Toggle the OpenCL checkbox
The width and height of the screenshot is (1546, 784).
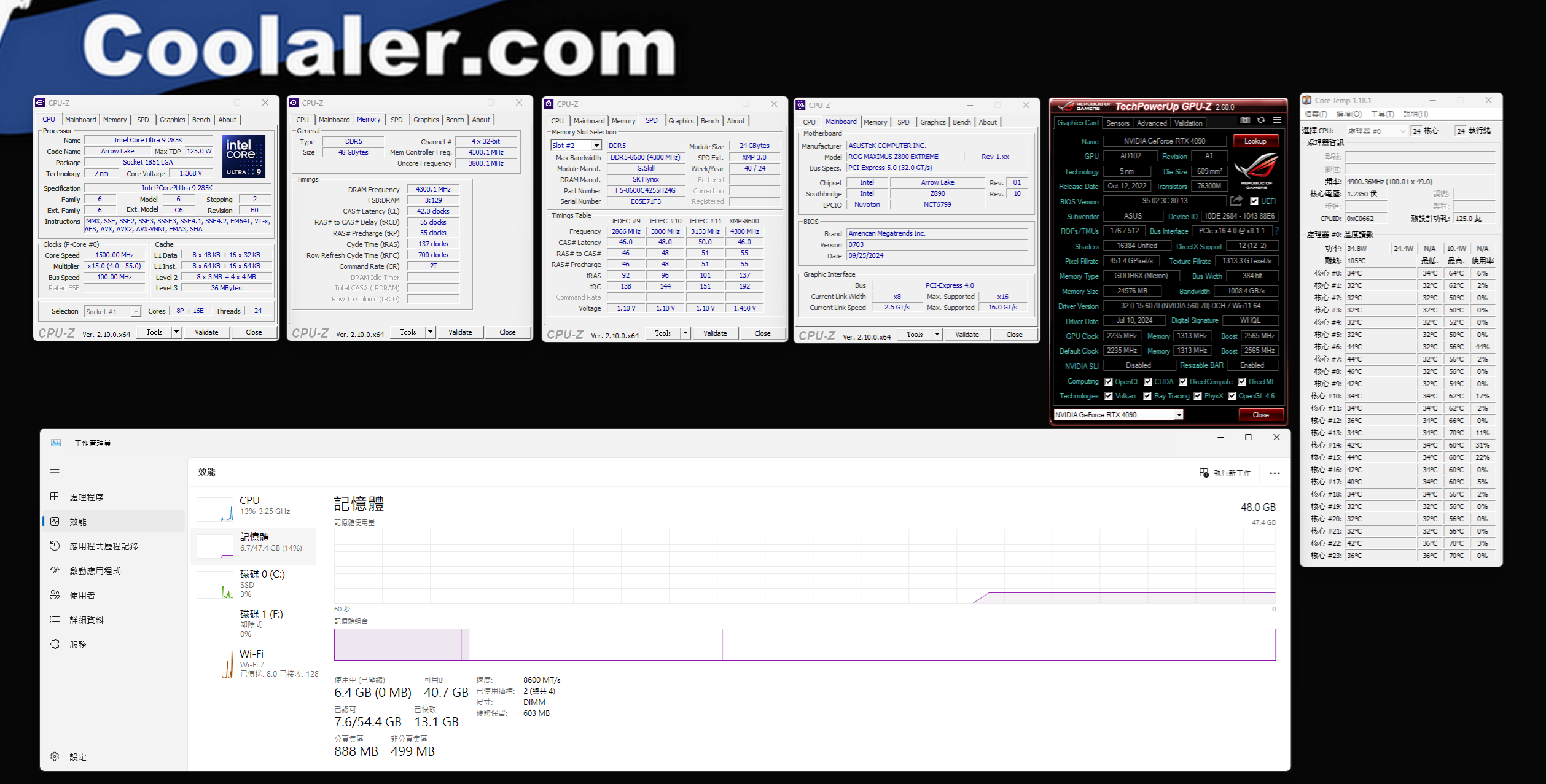tap(1109, 381)
